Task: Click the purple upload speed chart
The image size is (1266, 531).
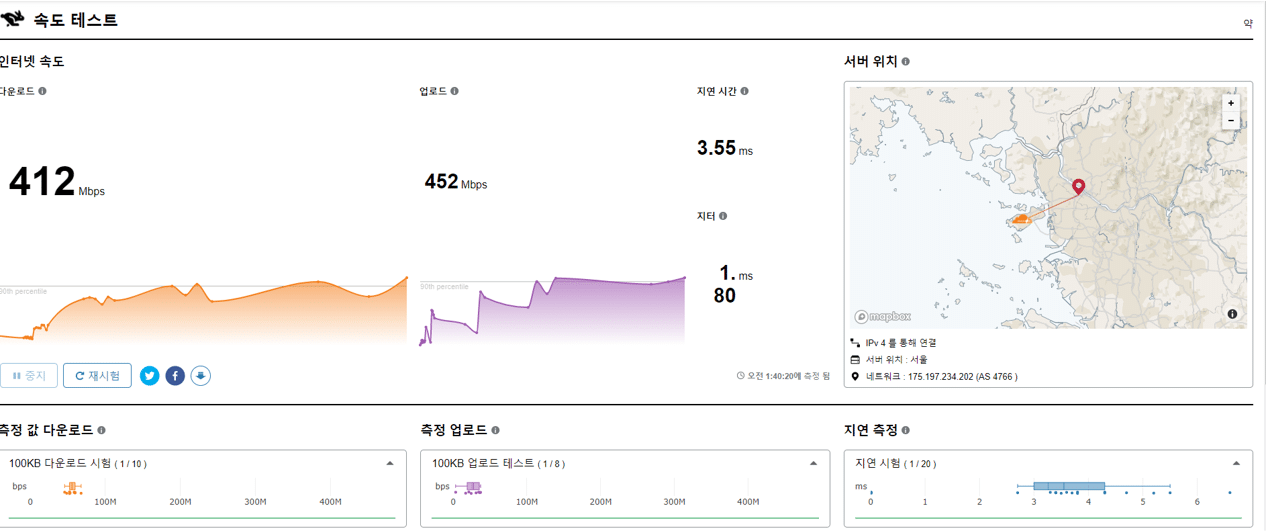Action: click(x=552, y=311)
